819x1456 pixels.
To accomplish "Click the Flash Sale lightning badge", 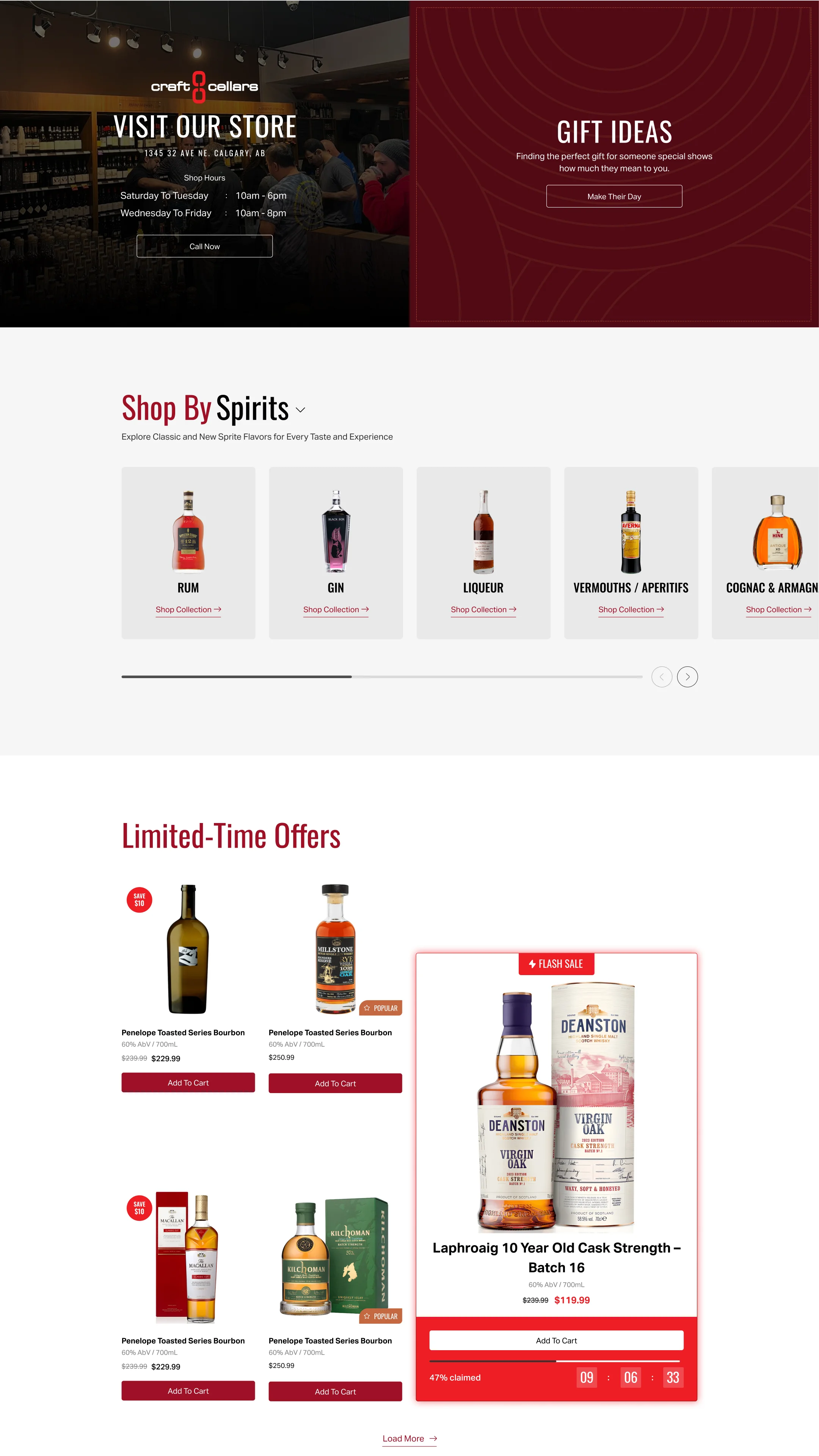I will point(556,964).
